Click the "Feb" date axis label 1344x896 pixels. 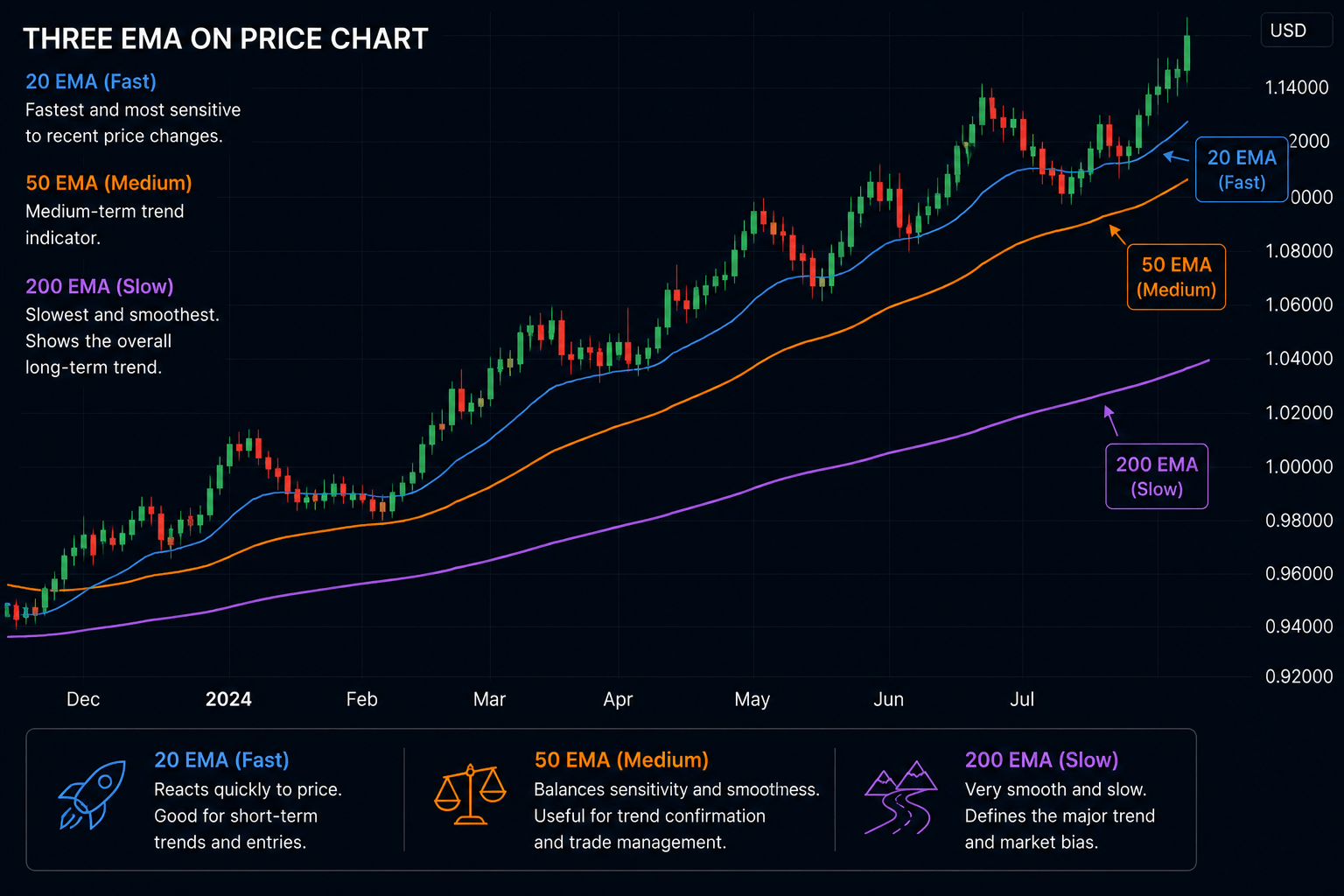(x=362, y=699)
